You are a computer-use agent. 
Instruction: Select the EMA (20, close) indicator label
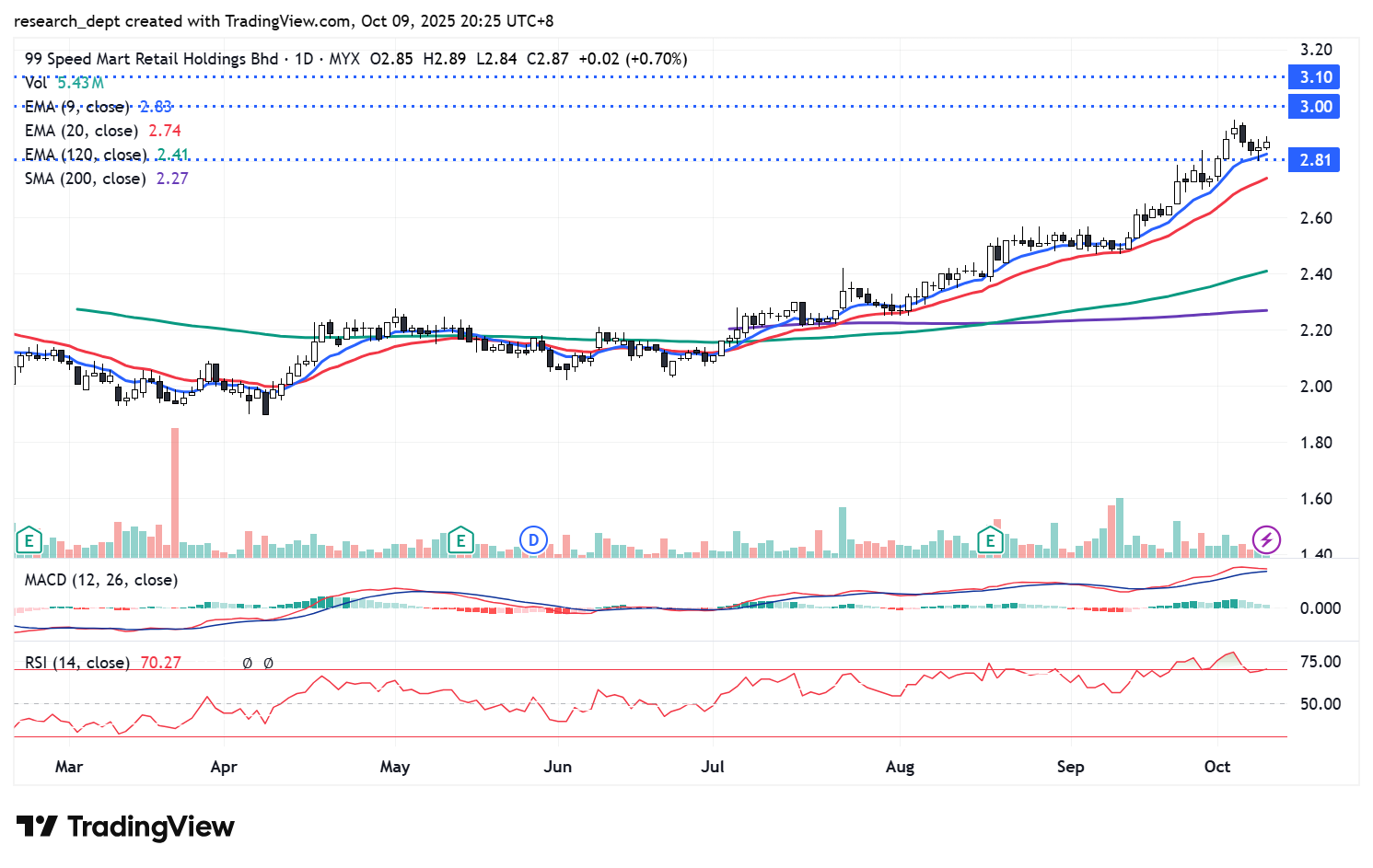[81, 131]
